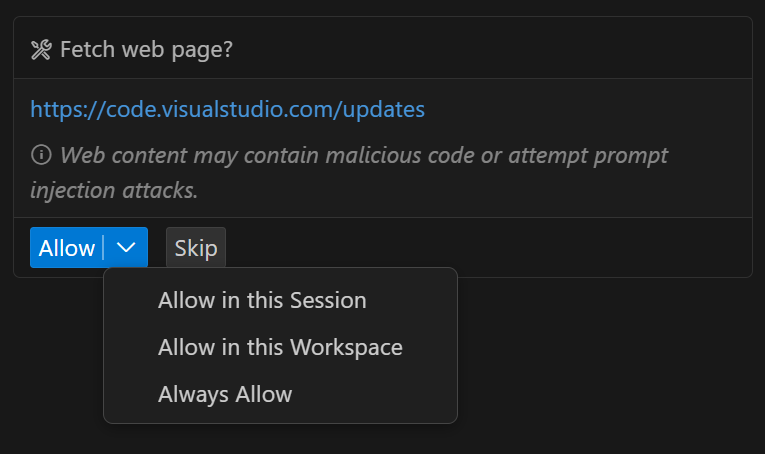Screen dimensions: 765x454
Task: Click the malicious code warning message text
Action: (x=300, y=155)
